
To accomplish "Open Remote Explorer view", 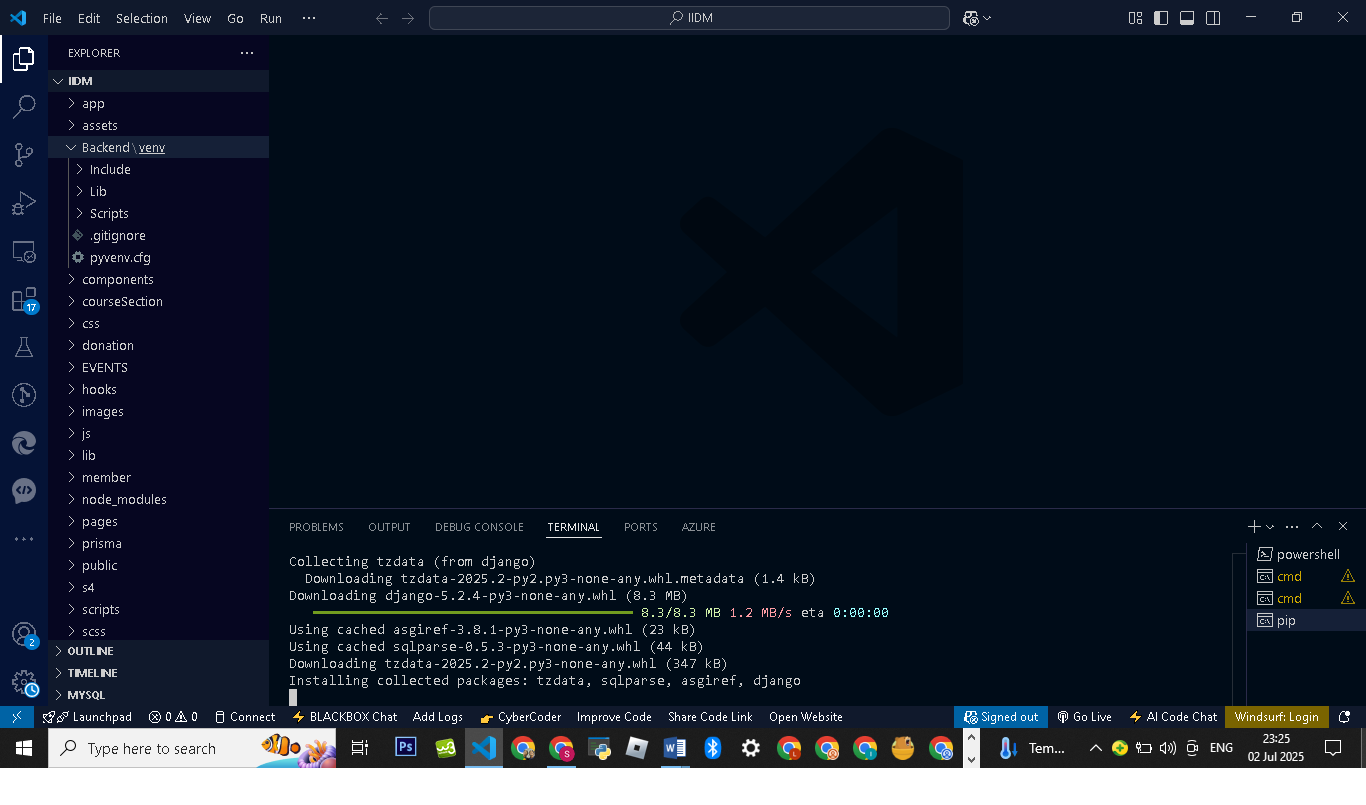I will point(24,252).
